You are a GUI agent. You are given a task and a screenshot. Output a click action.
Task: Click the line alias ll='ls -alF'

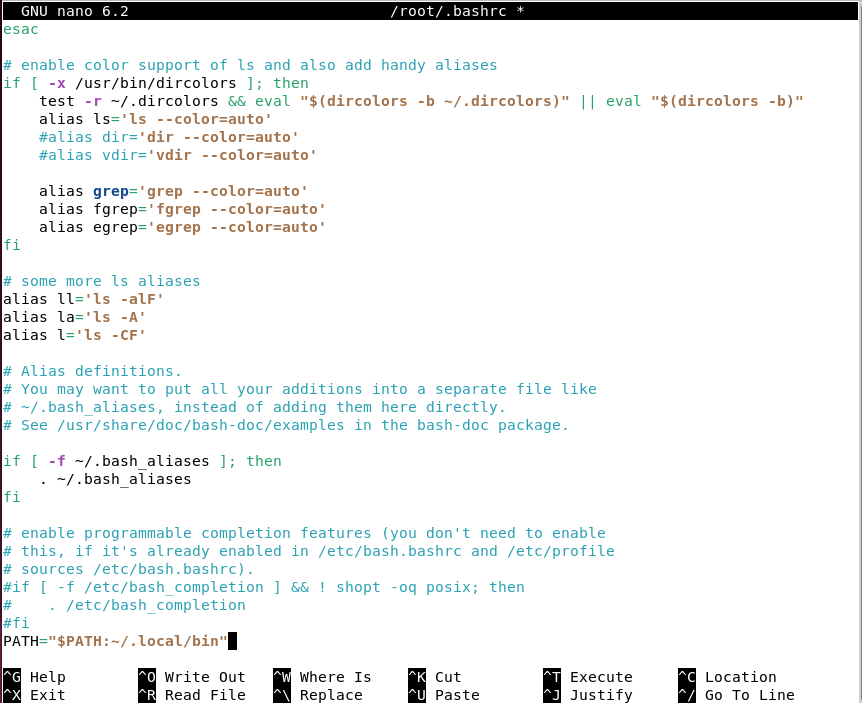(x=84, y=299)
